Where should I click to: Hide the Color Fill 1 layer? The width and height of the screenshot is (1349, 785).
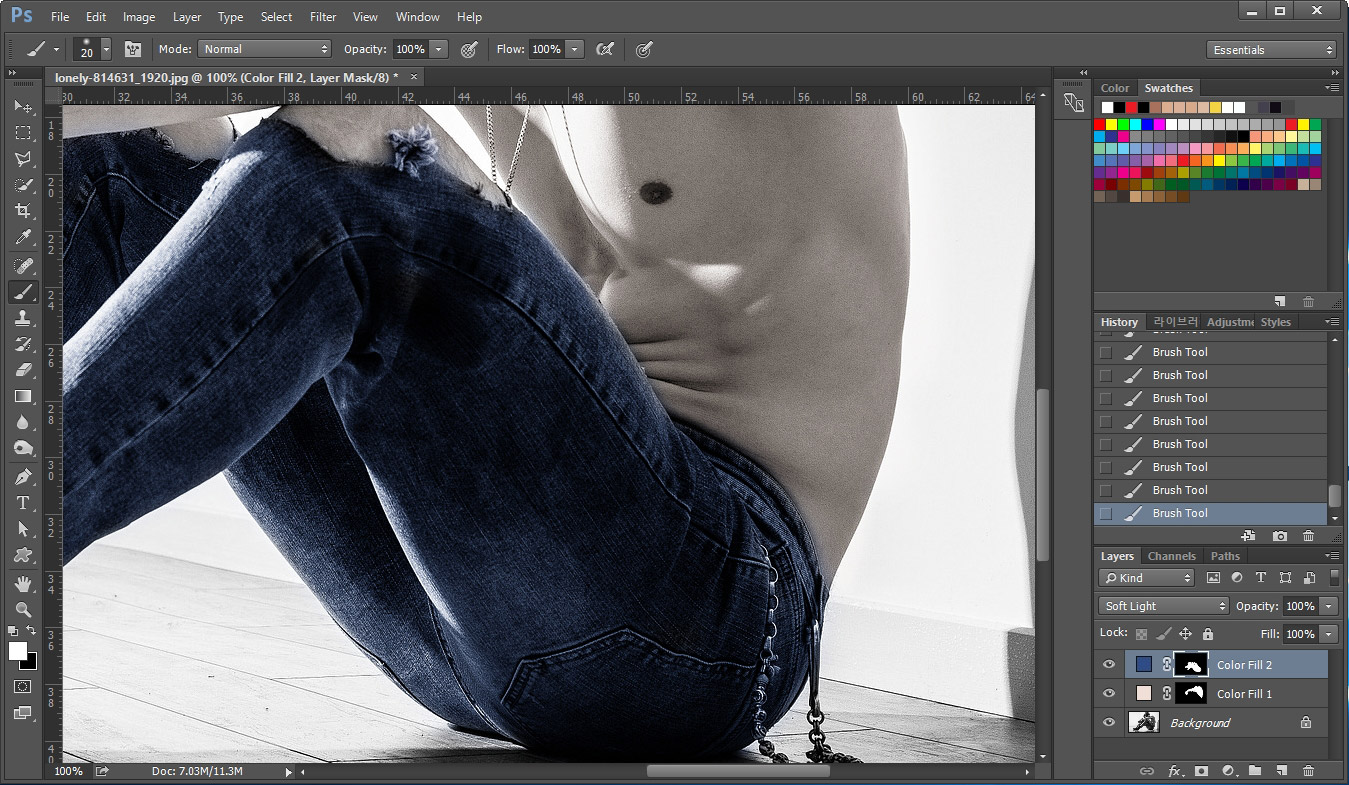(1108, 694)
